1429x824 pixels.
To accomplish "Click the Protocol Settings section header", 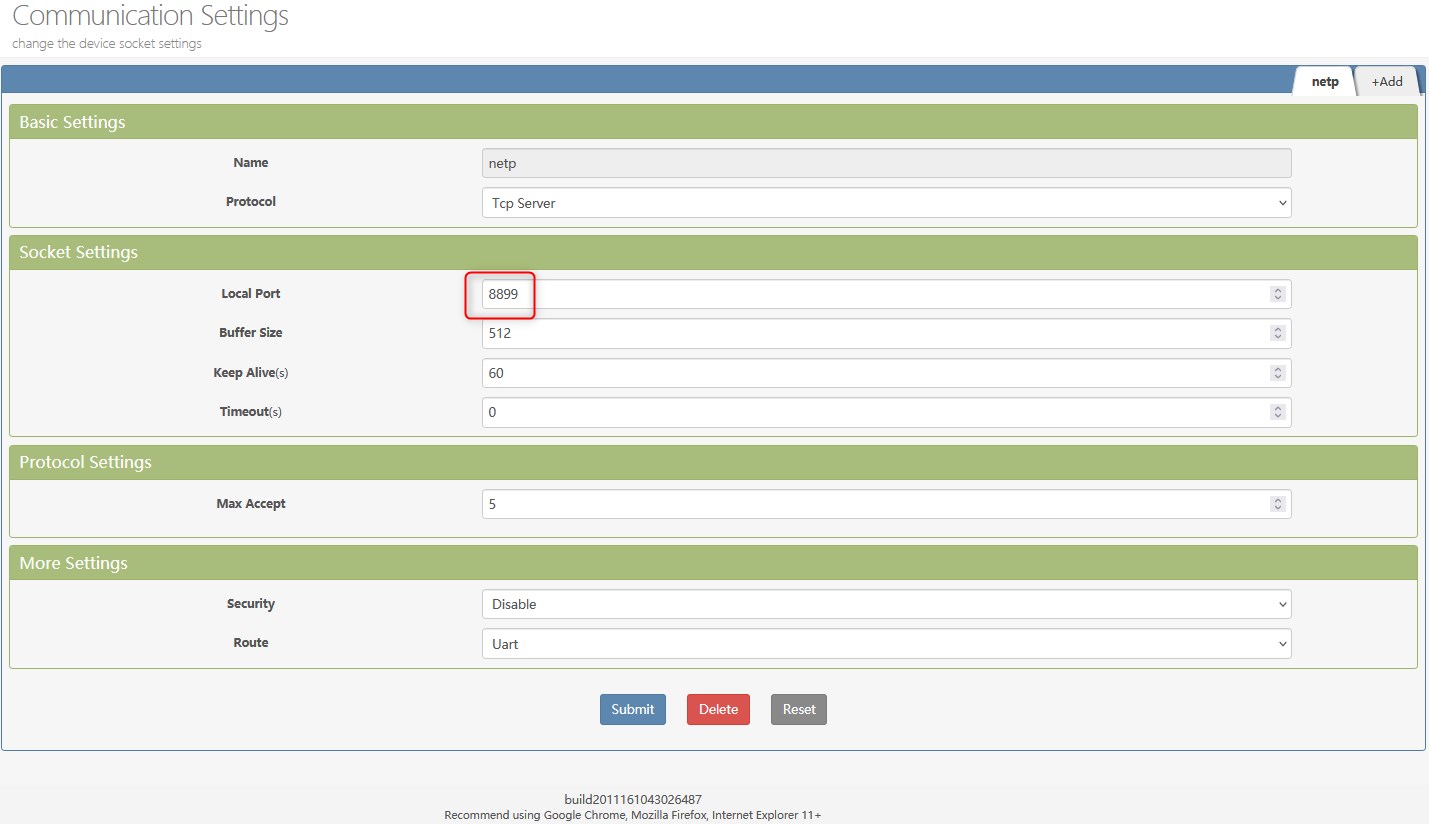I will (x=713, y=462).
